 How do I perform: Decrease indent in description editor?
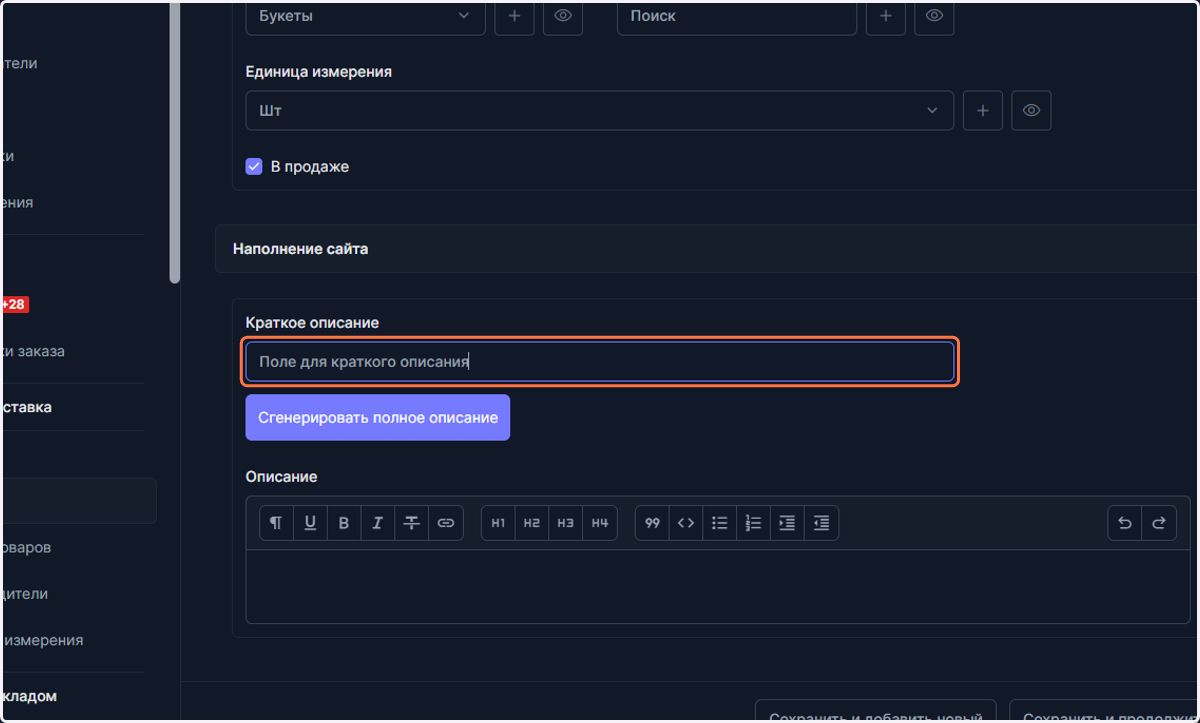click(822, 523)
